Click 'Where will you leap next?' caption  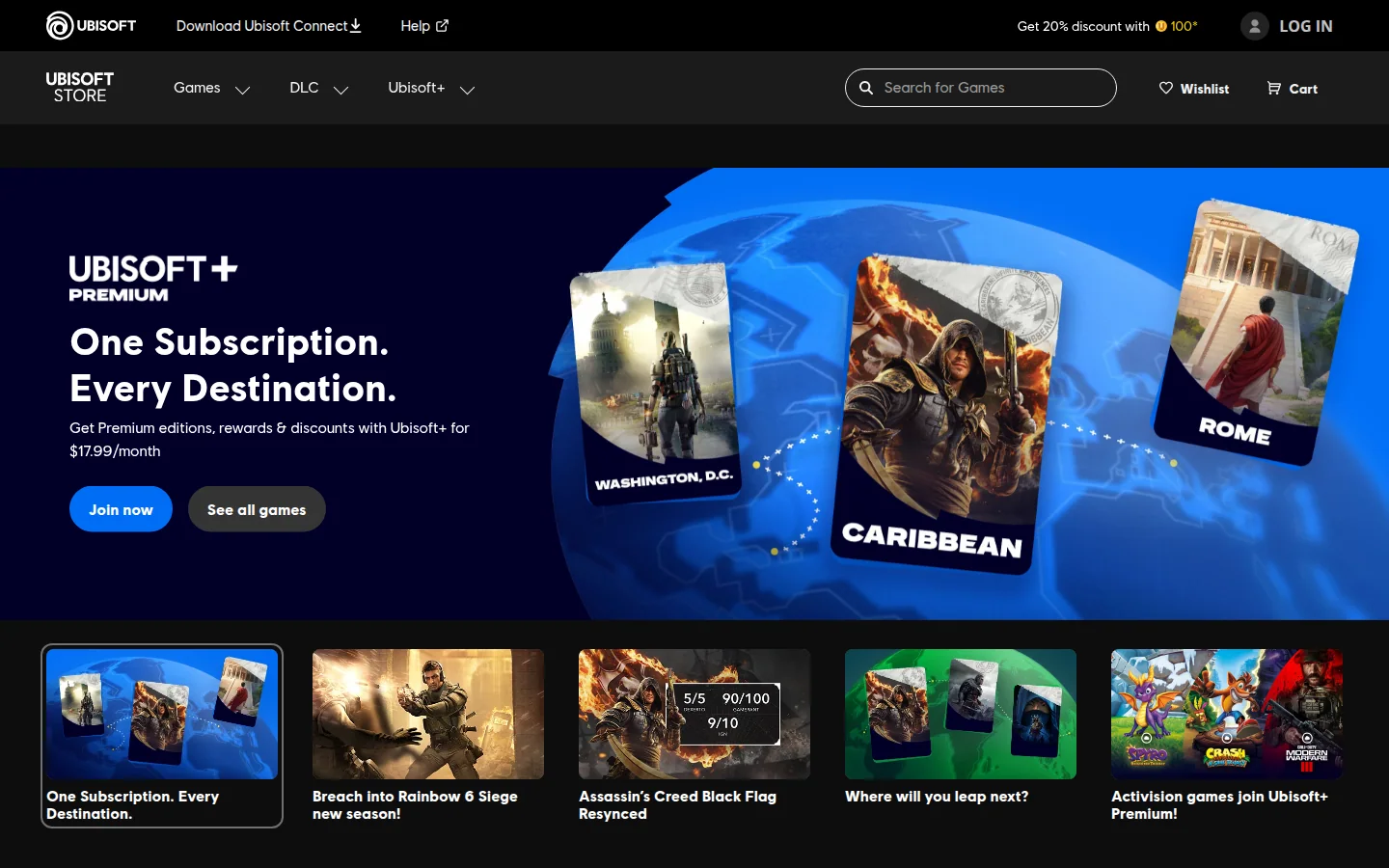pos(937,797)
